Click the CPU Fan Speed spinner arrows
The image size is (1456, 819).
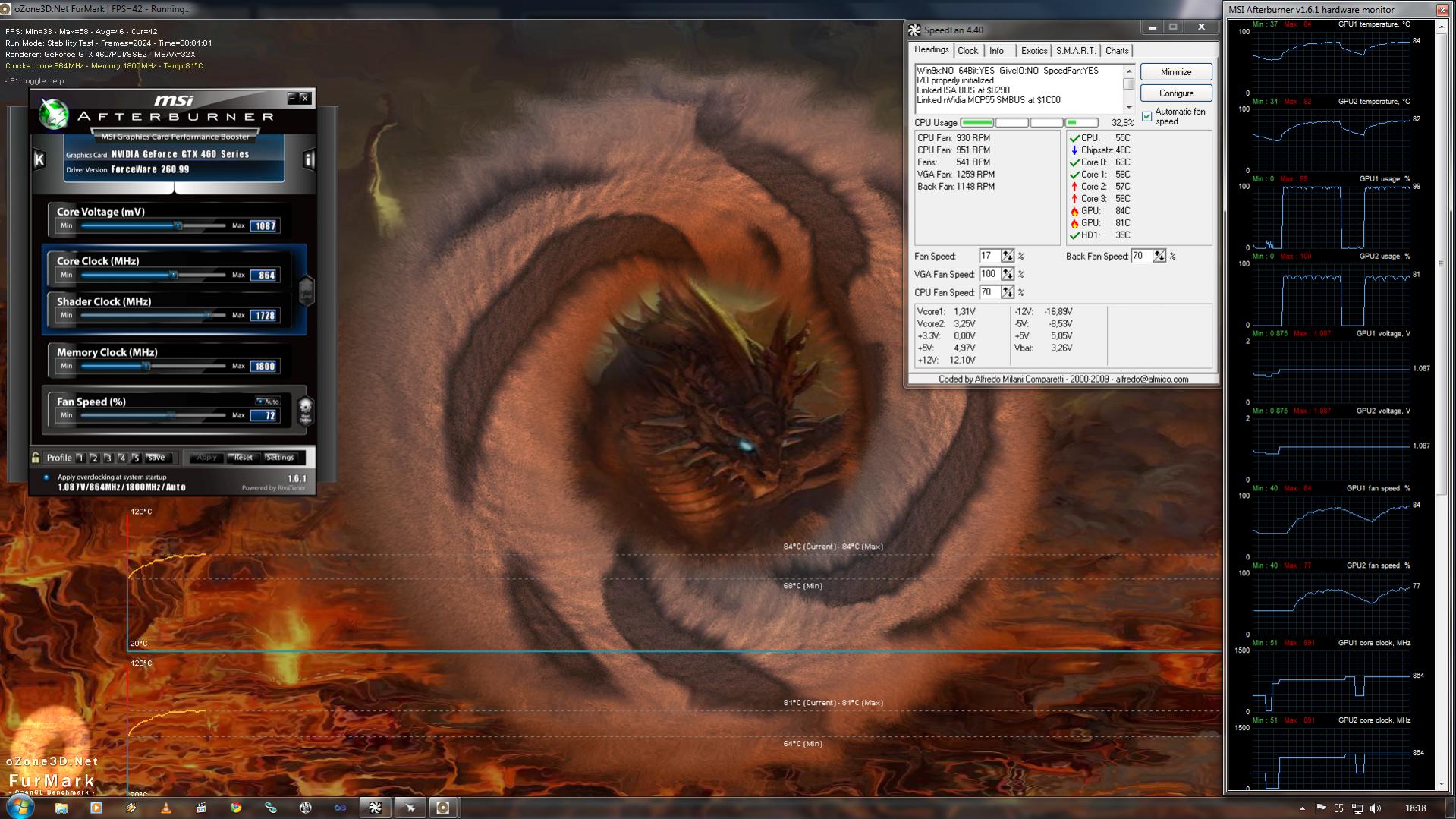(1008, 293)
